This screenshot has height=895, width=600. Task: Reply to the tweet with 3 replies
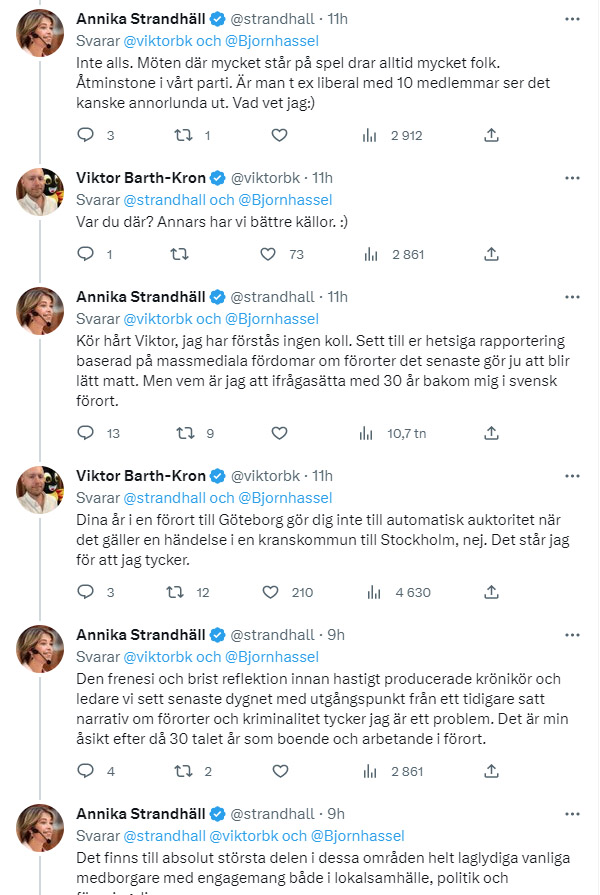(x=85, y=135)
